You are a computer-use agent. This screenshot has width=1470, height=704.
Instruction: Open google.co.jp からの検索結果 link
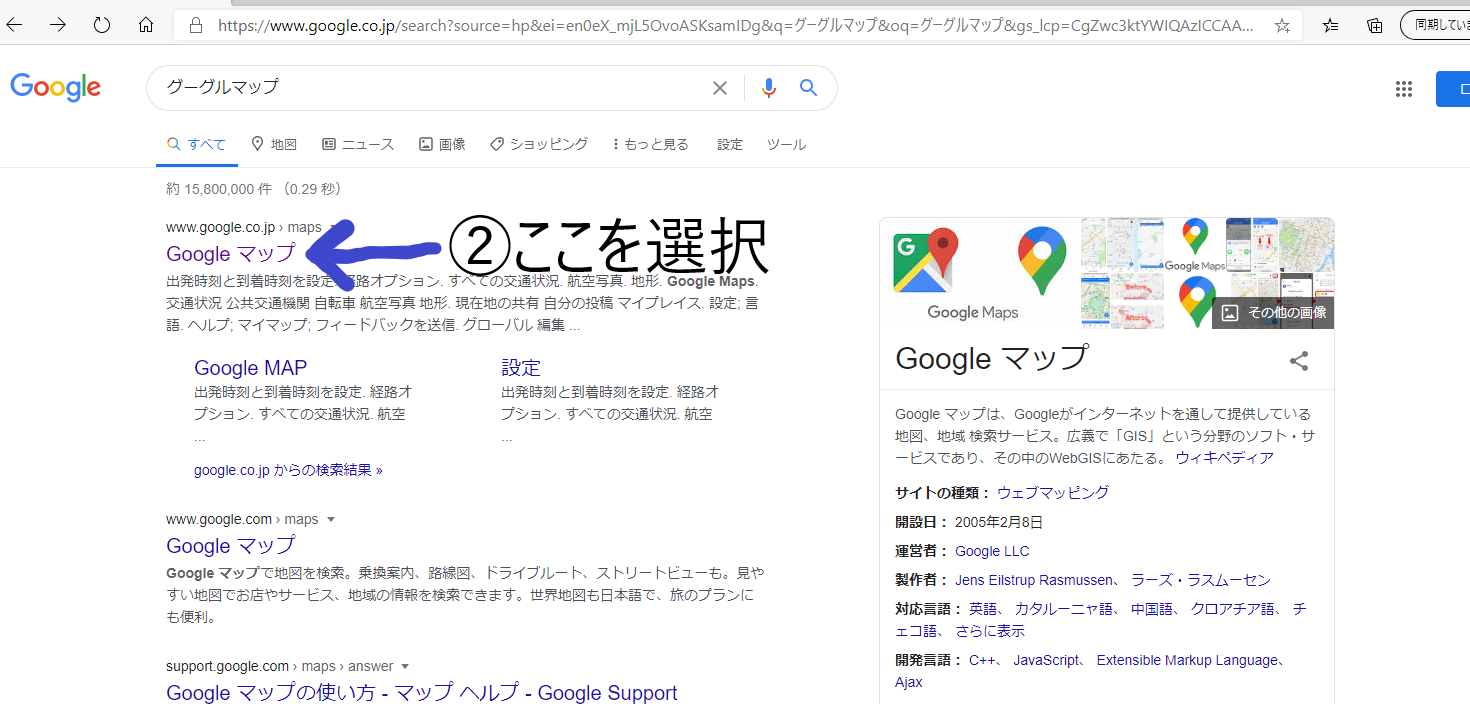pos(288,470)
